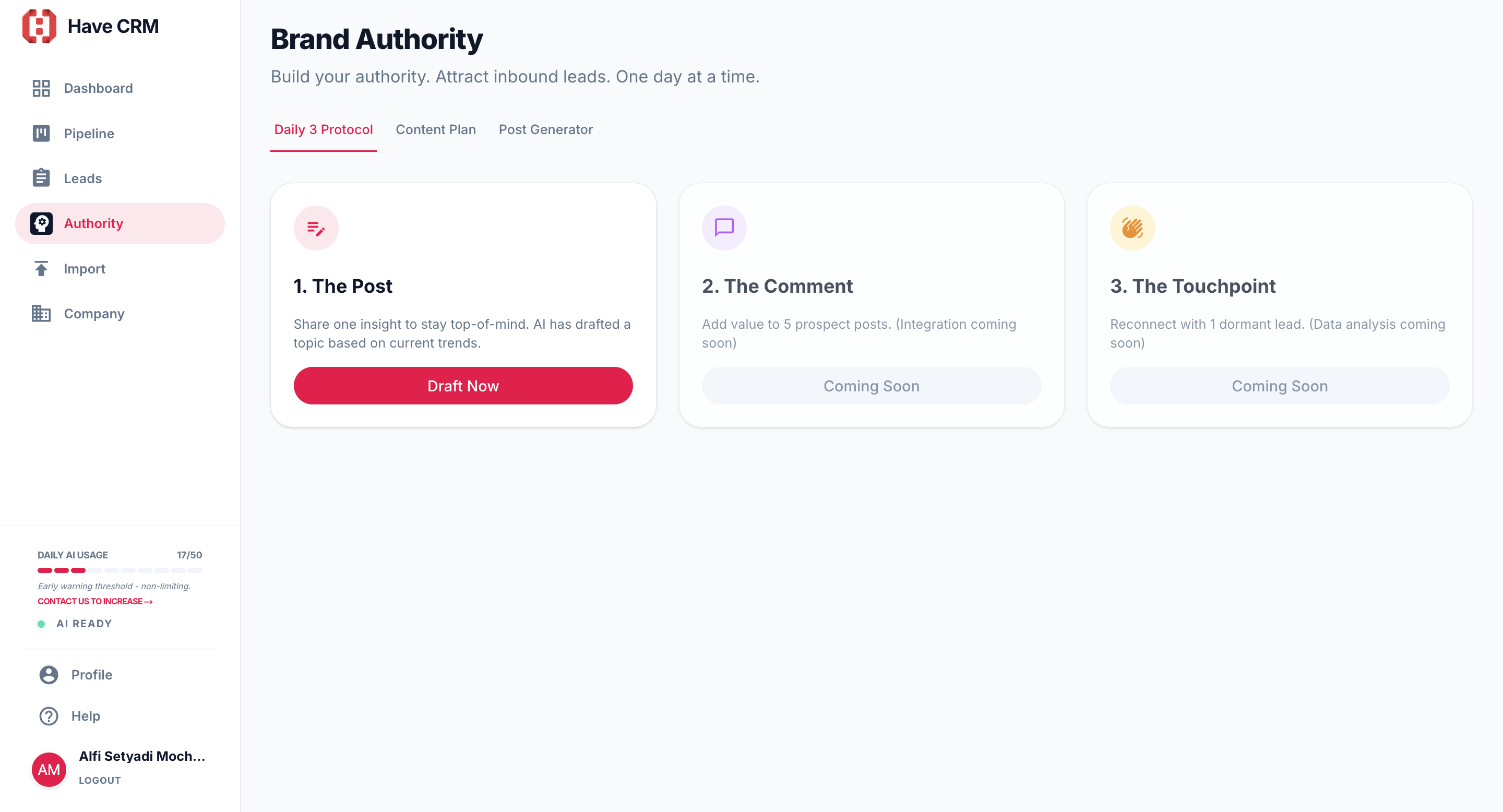Screen dimensions: 1503x812
Task: Select the Dashboard icon in the sidebar
Action: tap(41, 88)
